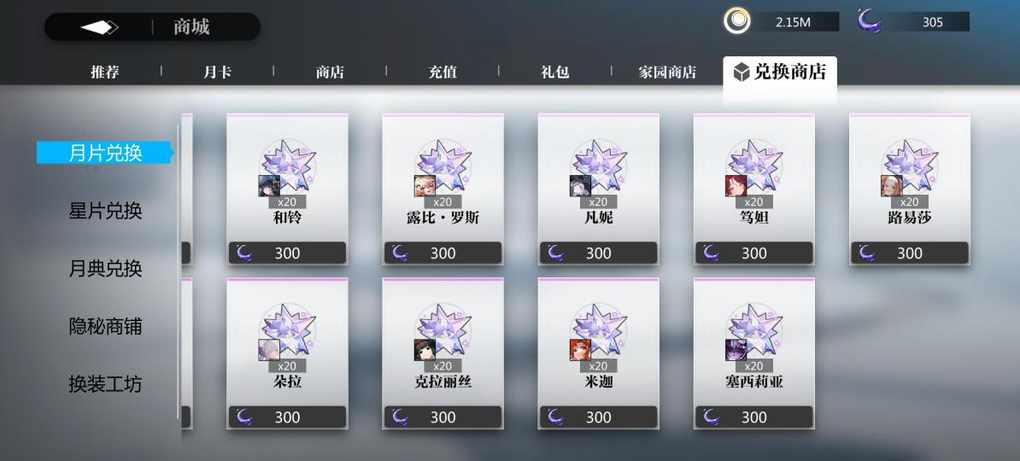Click the 朵拉 shard item icon

[x=288, y=332]
